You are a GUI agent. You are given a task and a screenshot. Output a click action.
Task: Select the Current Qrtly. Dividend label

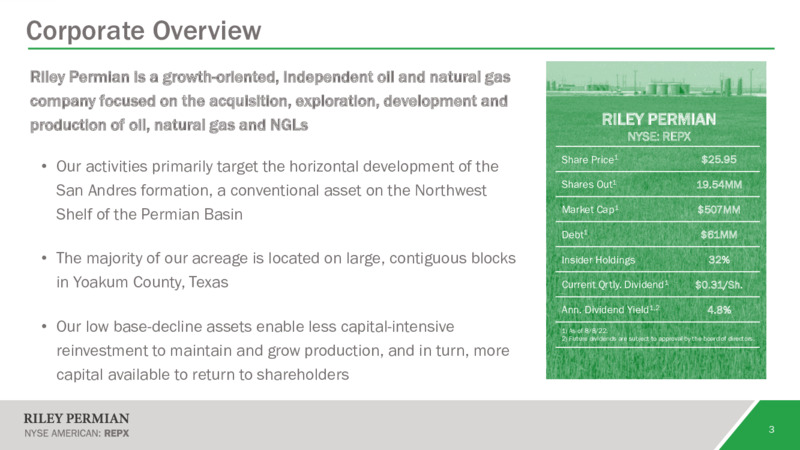tap(615, 285)
